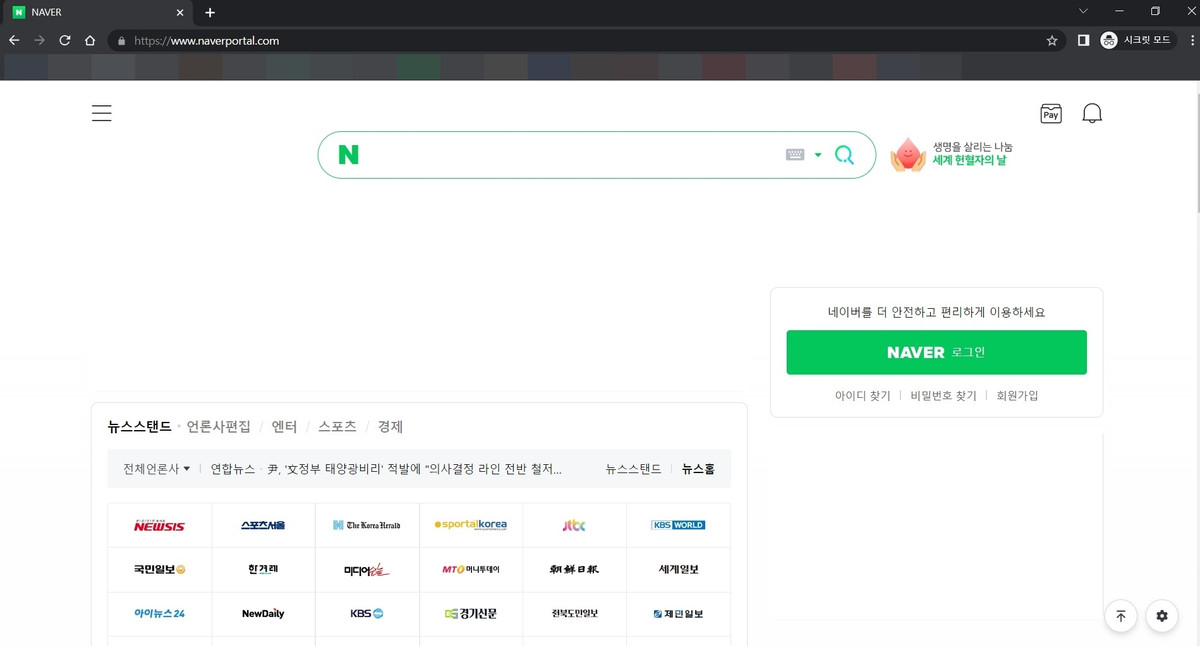Toggle the browser side panel icon
The height and width of the screenshot is (646, 1200).
tap(1083, 41)
